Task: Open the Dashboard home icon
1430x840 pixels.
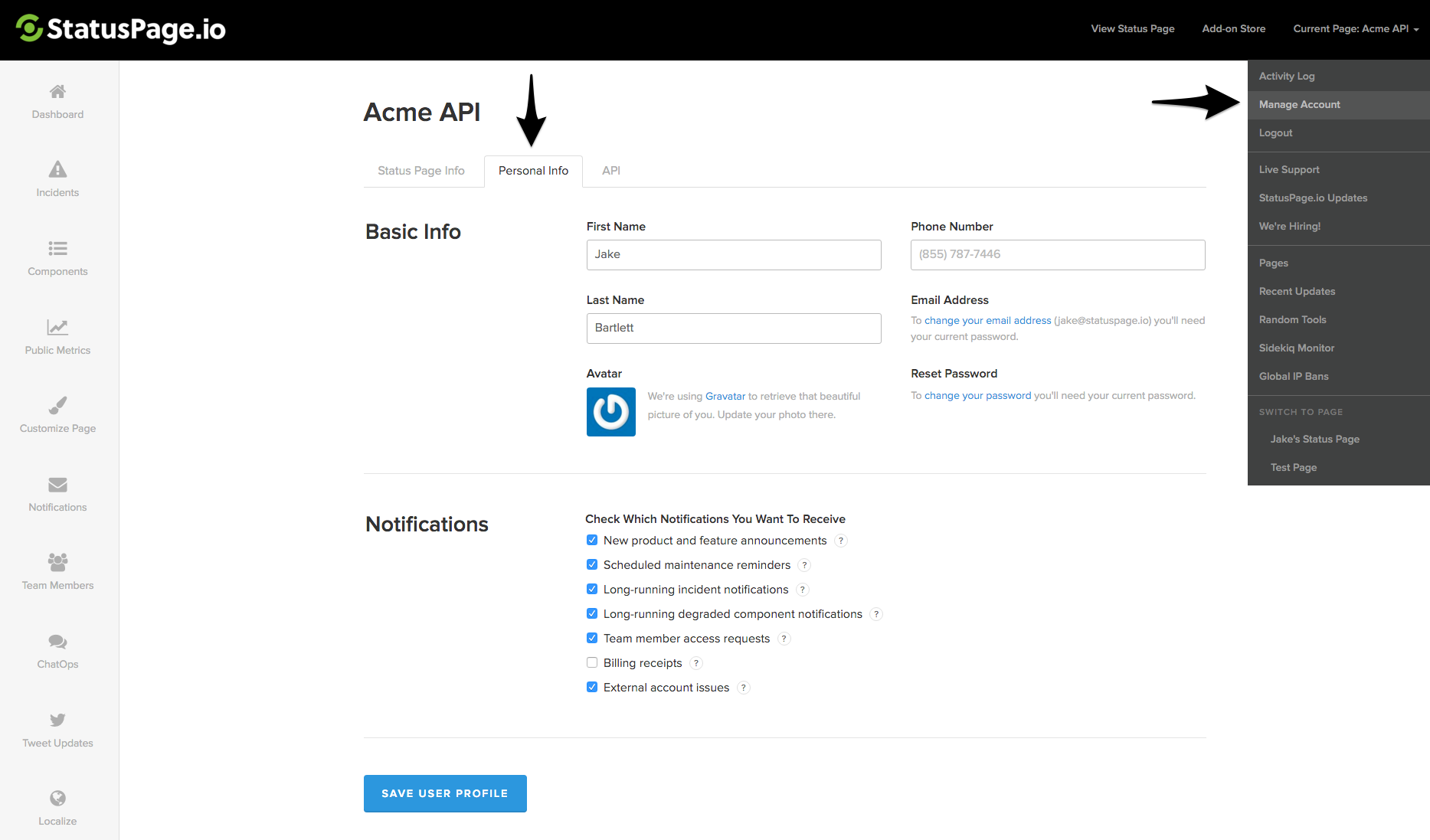Action: click(x=57, y=92)
